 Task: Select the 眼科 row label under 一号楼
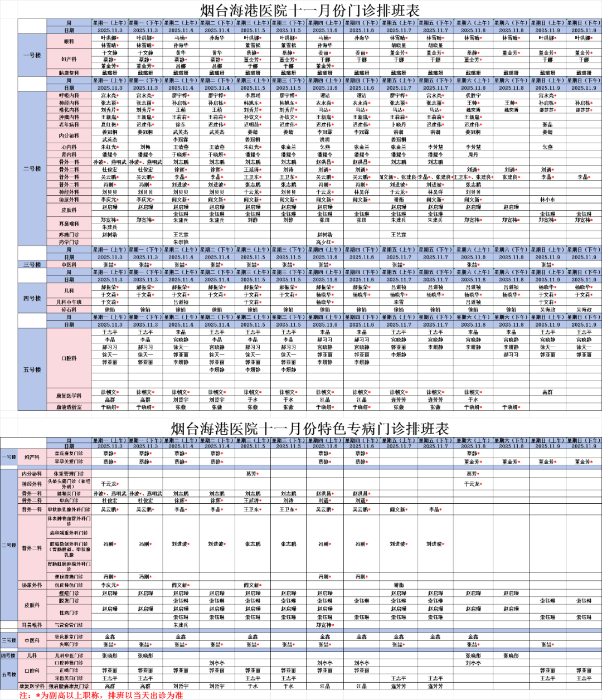(x=69, y=42)
